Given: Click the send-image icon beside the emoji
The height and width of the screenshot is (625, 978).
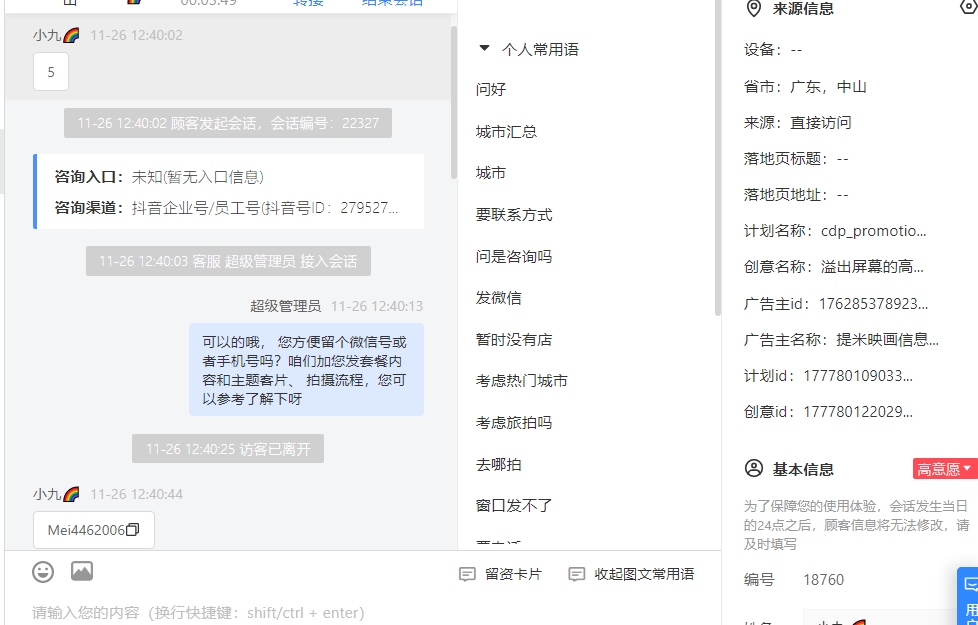Looking at the screenshot, I should 82,571.
